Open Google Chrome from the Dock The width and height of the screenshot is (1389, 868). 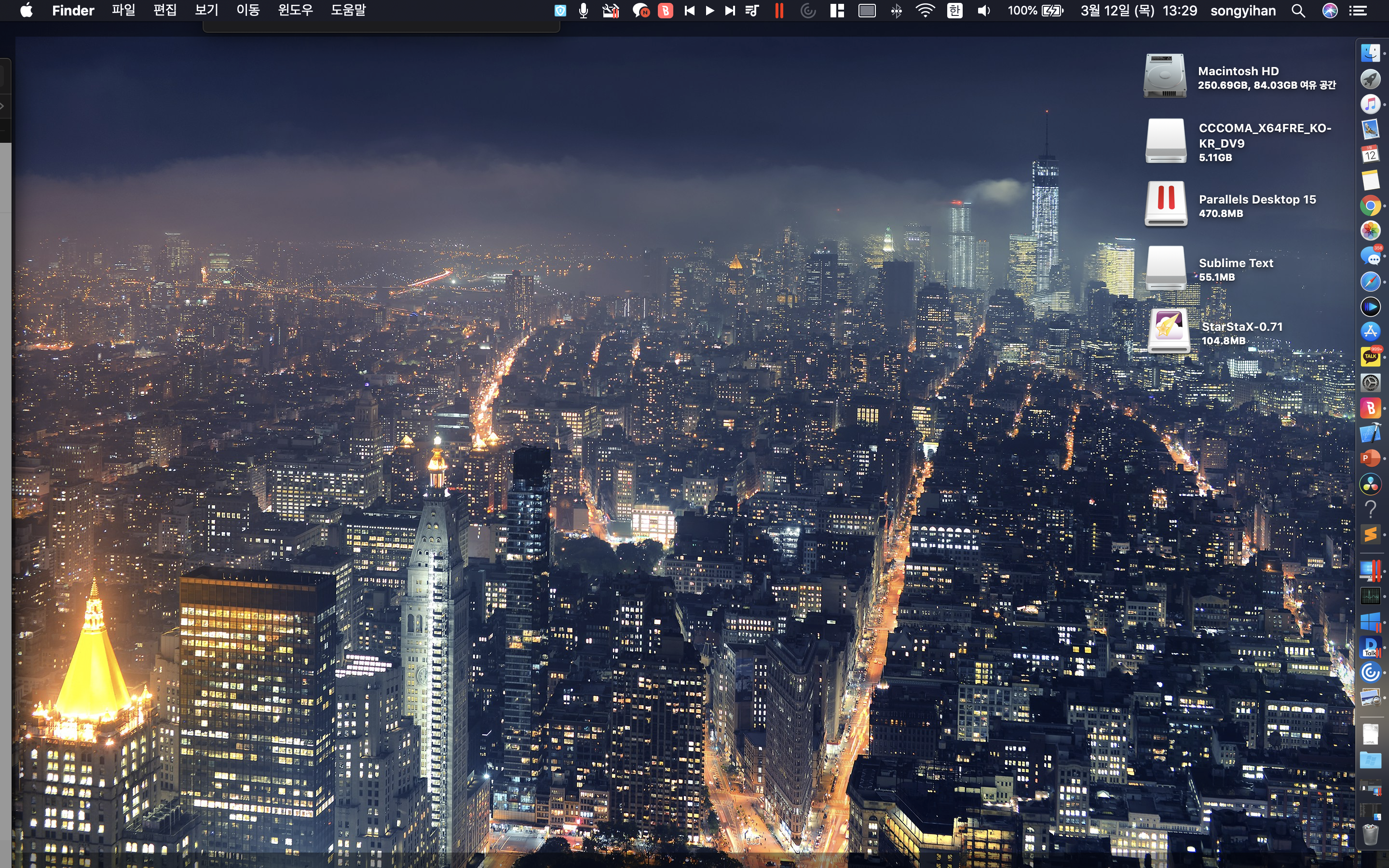pyautogui.click(x=1370, y=205)
